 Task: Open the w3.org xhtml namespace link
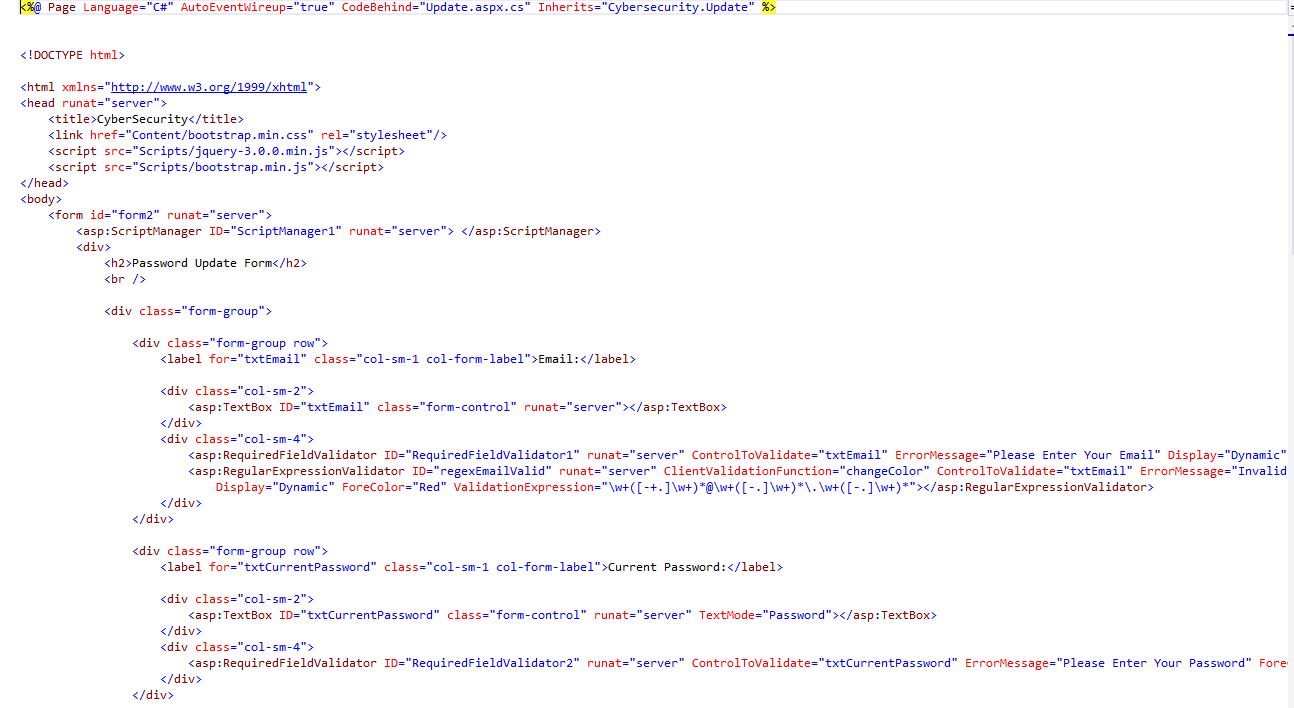(209, 87)
